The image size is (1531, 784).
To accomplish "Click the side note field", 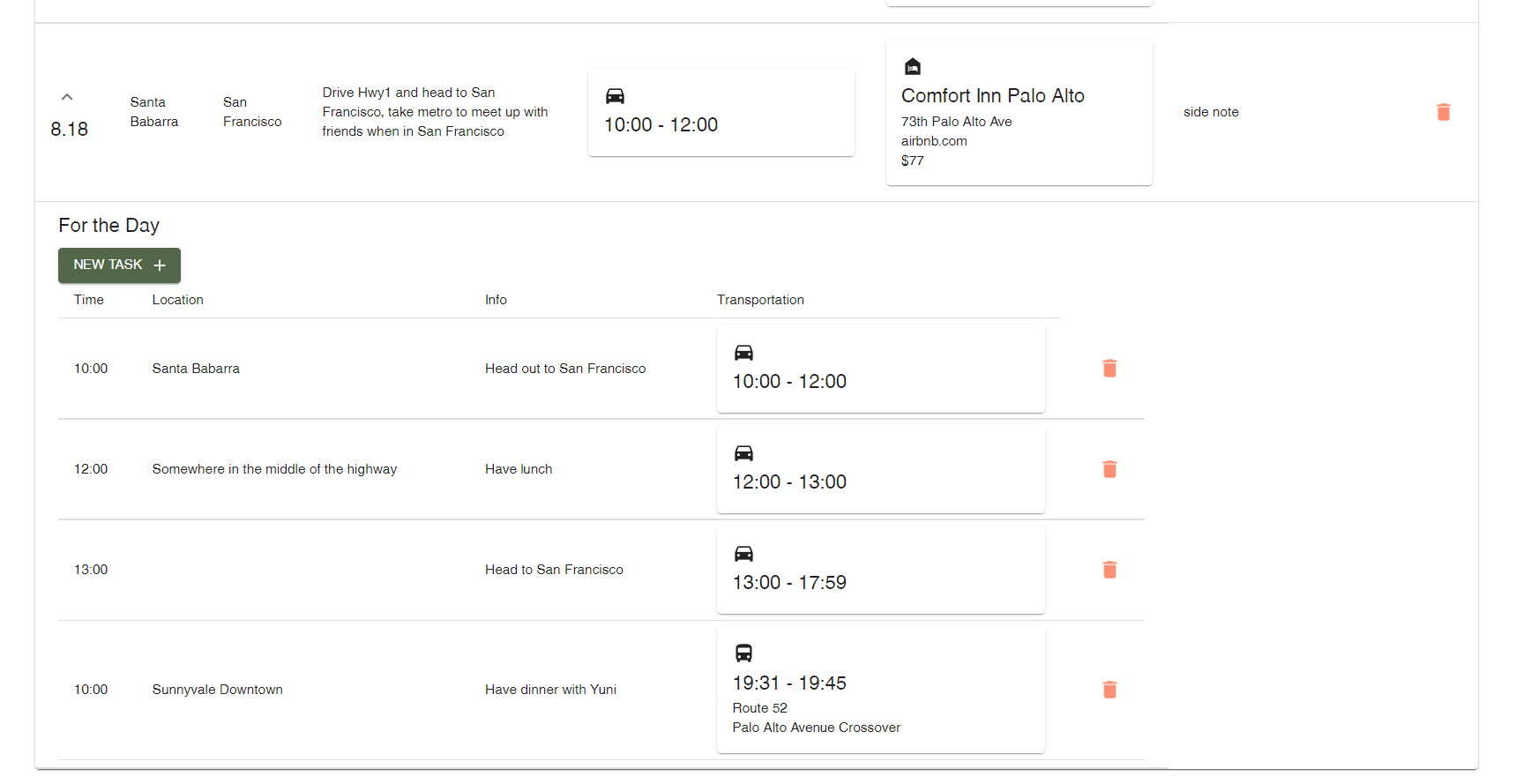I will point(1211,112).
